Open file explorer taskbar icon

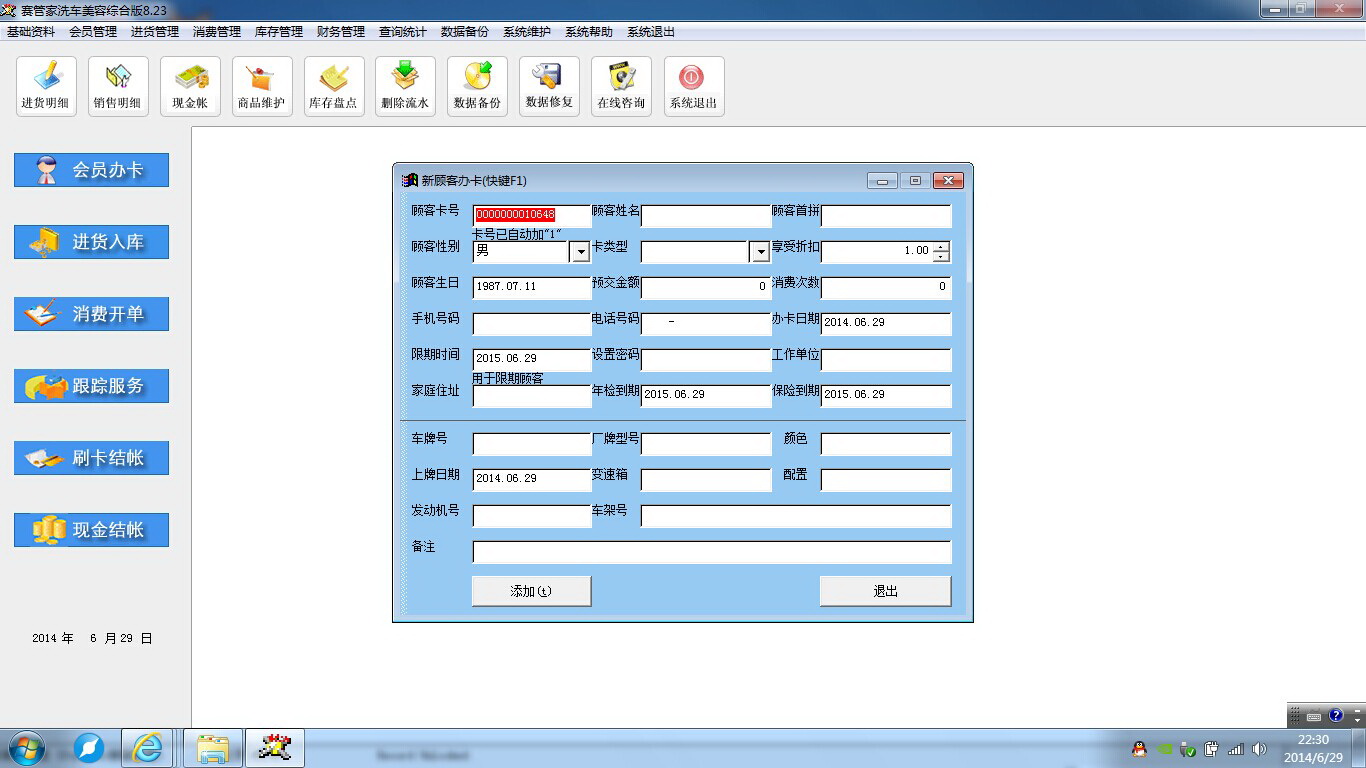(213, 748)
